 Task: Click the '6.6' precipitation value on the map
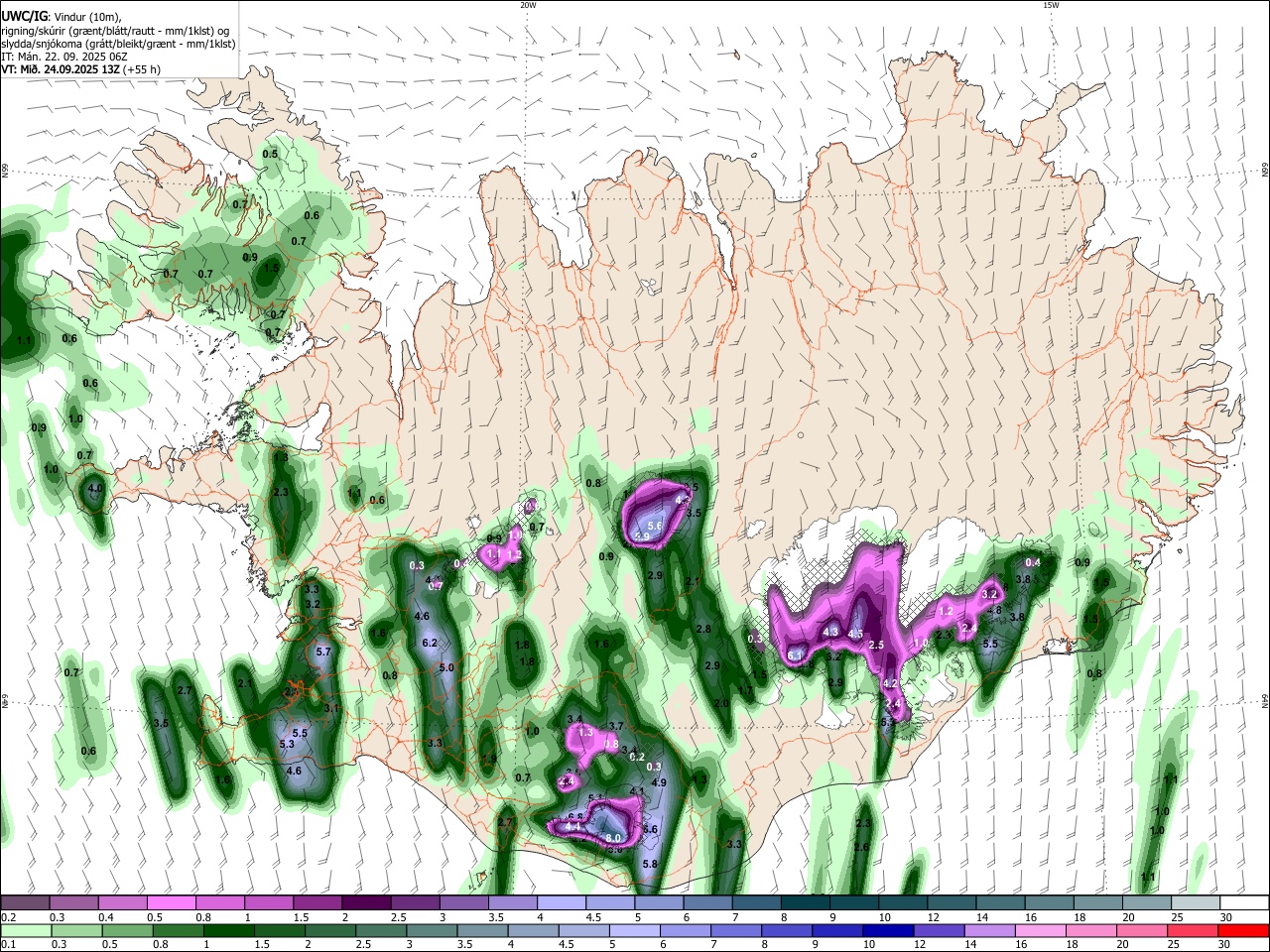tap(651, 829)
